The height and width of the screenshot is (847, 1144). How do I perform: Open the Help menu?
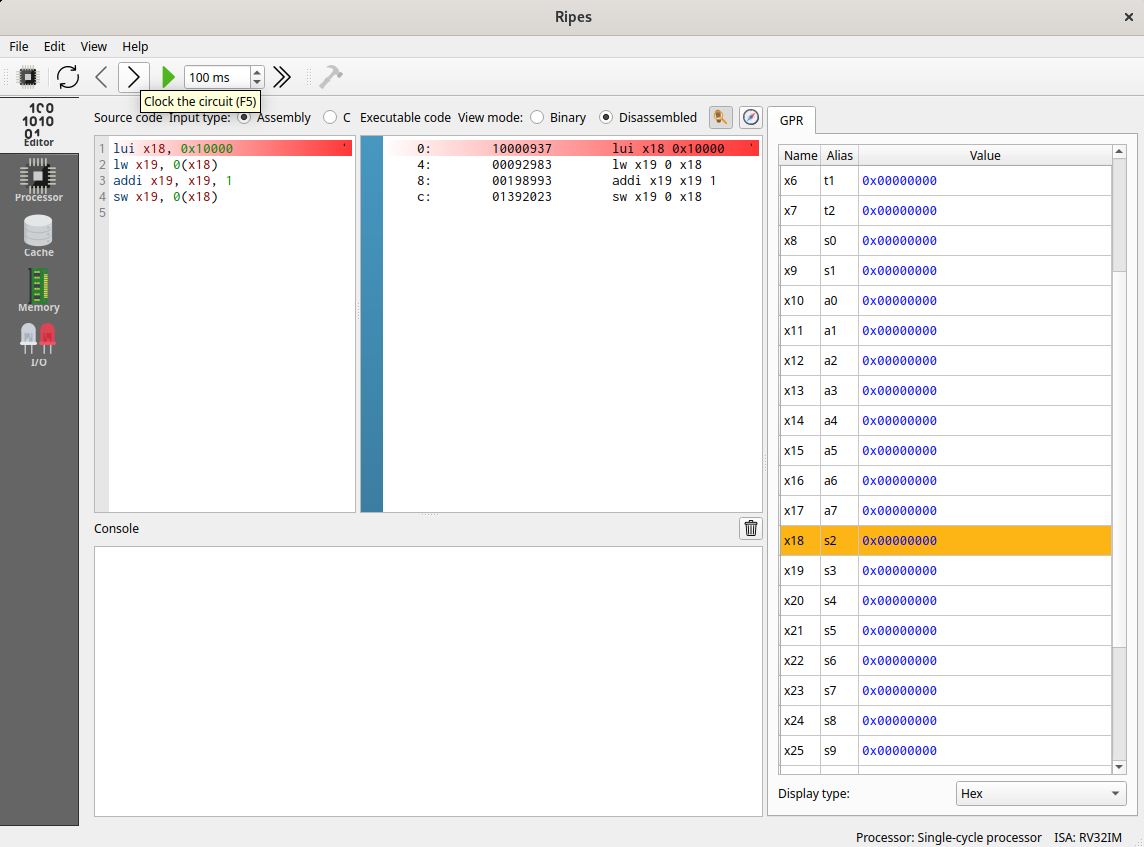(135, 47)
